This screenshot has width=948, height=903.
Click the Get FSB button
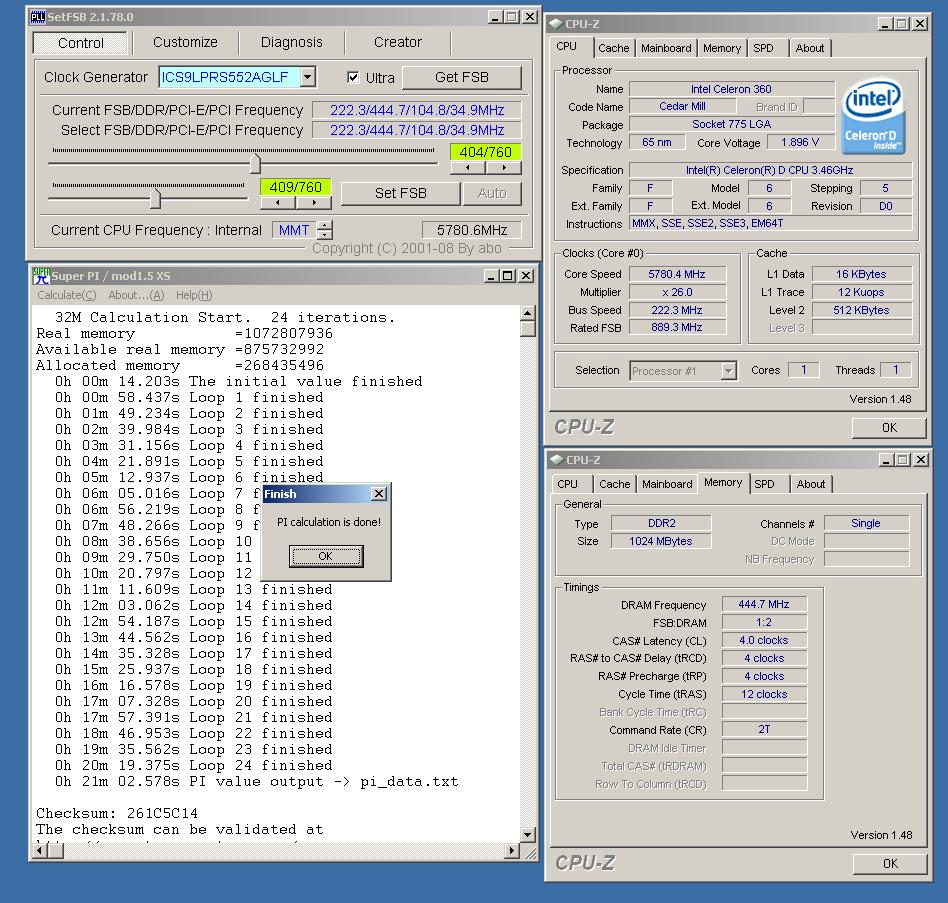pyautogui.click(x=461, y=77)
